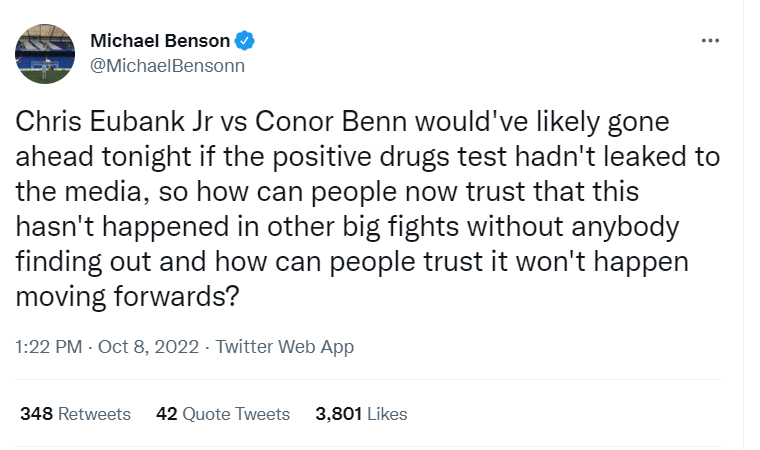Open the Michael Benson display name link
Screen dimensions: 760x450
click(x=160, y=41)
